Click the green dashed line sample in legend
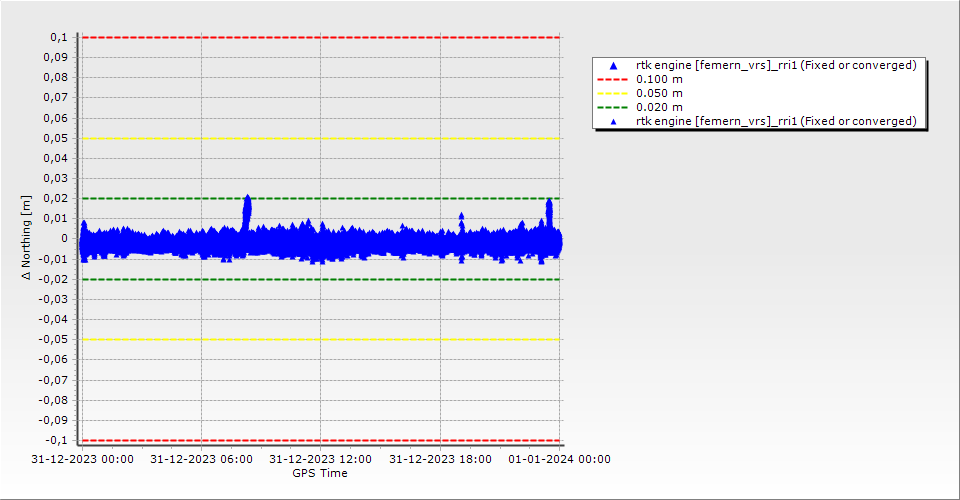 pos(614,107)
